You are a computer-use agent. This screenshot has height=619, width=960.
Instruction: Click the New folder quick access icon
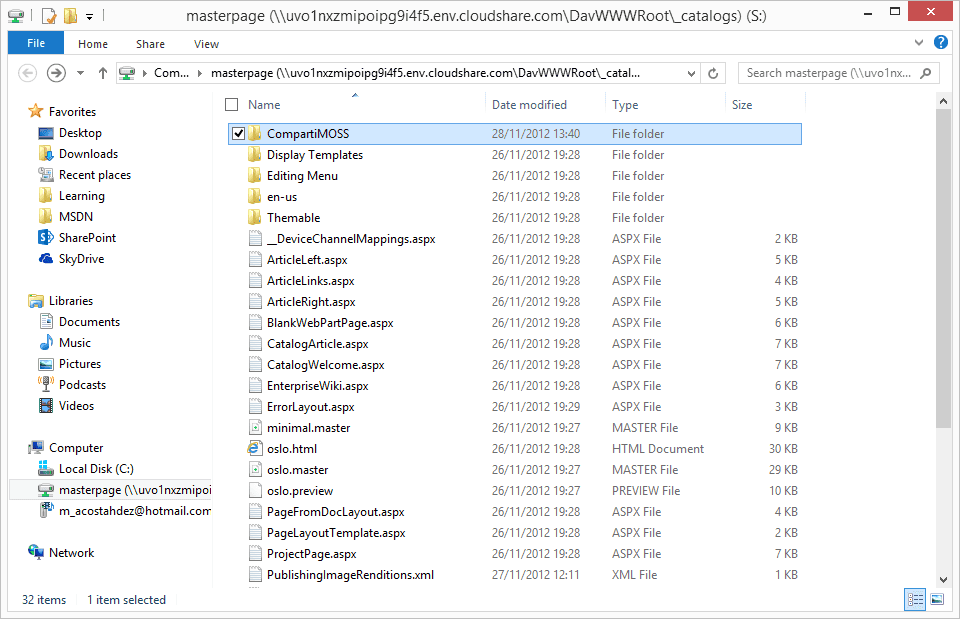tap(70, 16)
